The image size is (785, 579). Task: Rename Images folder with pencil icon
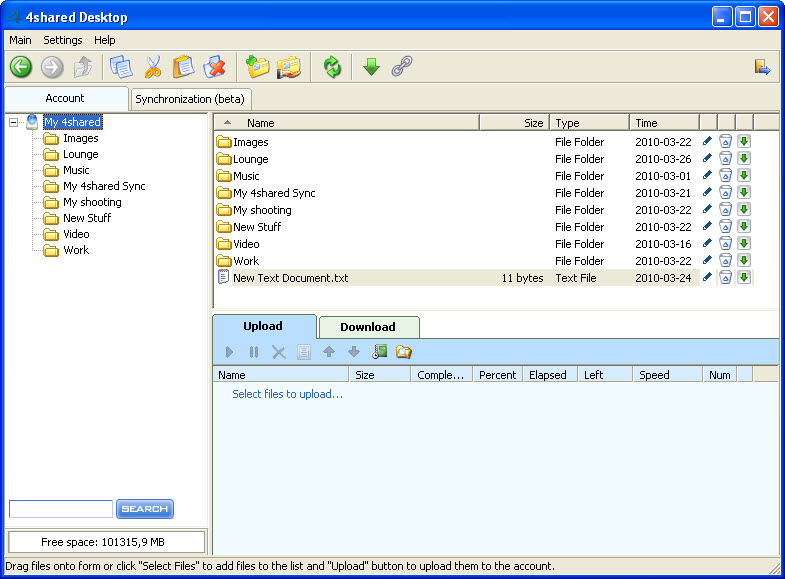pos(707,141)
